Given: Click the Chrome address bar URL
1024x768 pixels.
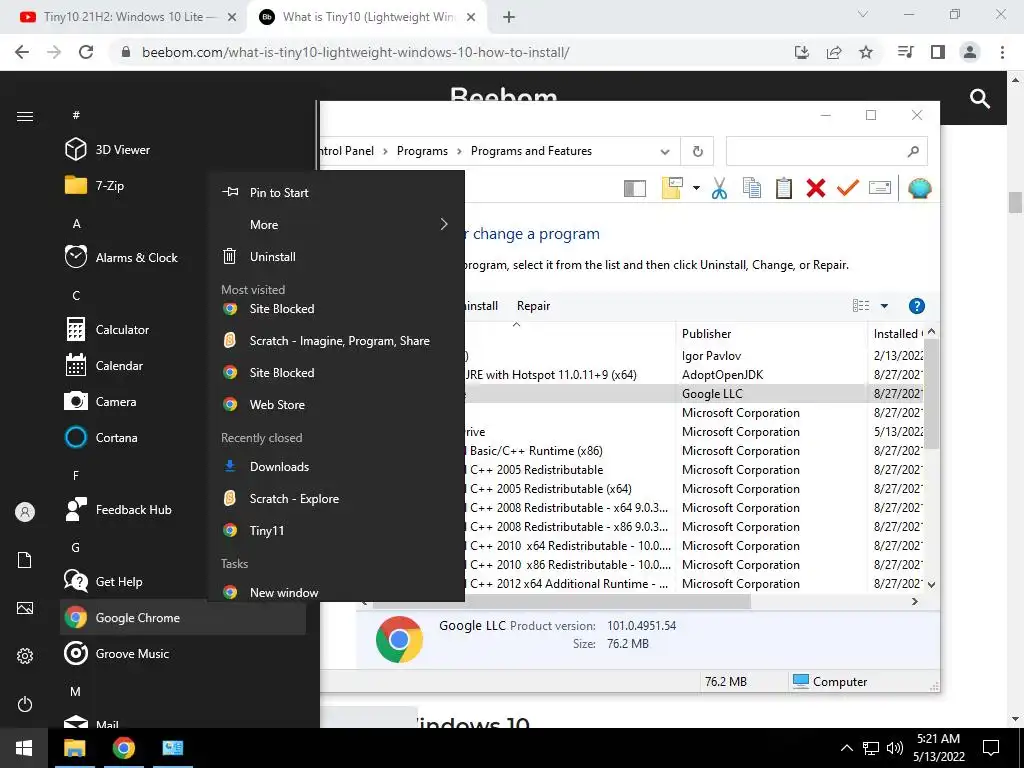Looking at the screenshot, I should 355,52.
